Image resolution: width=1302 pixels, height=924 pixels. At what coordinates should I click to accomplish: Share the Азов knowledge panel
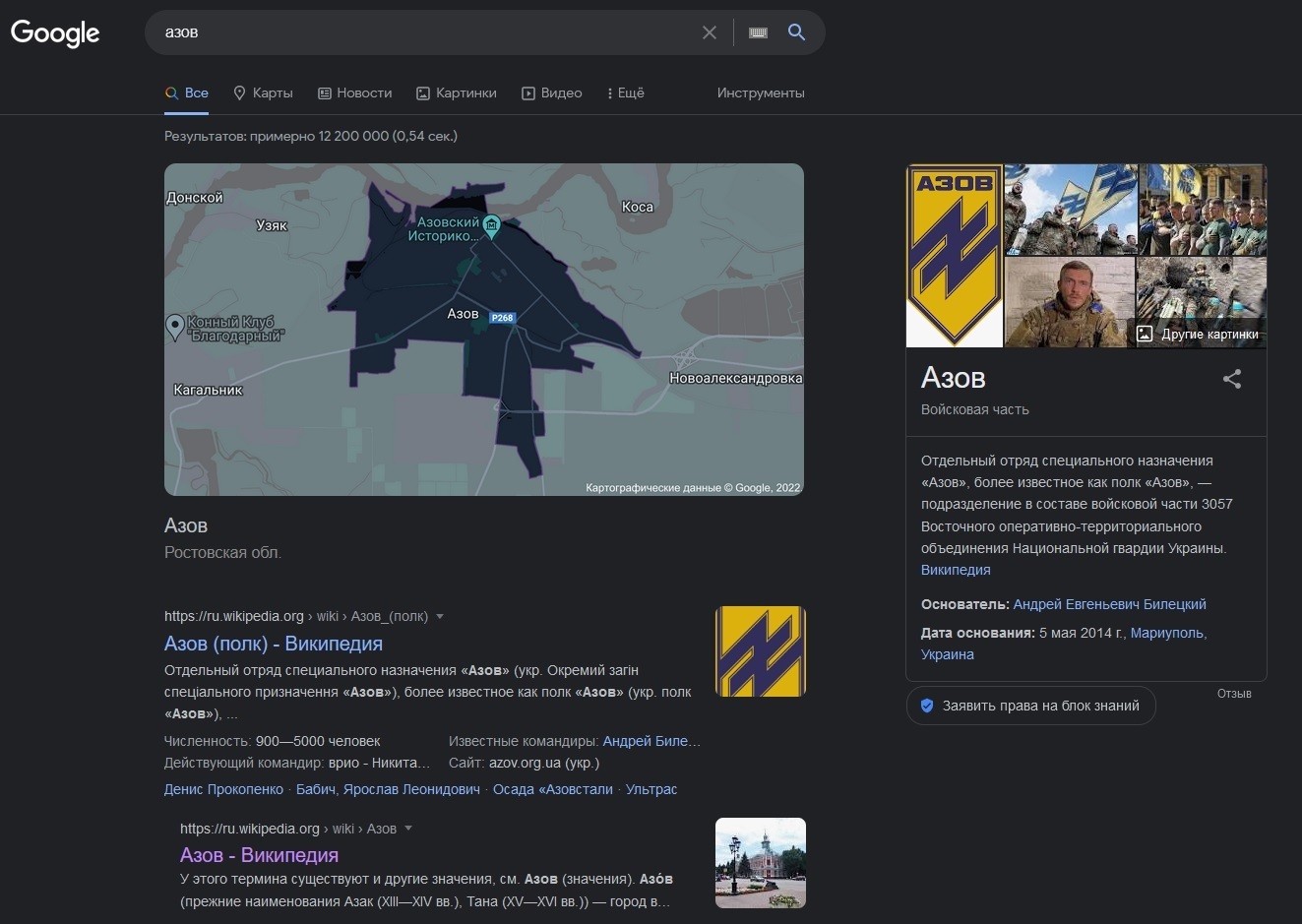click(1231, 379)
